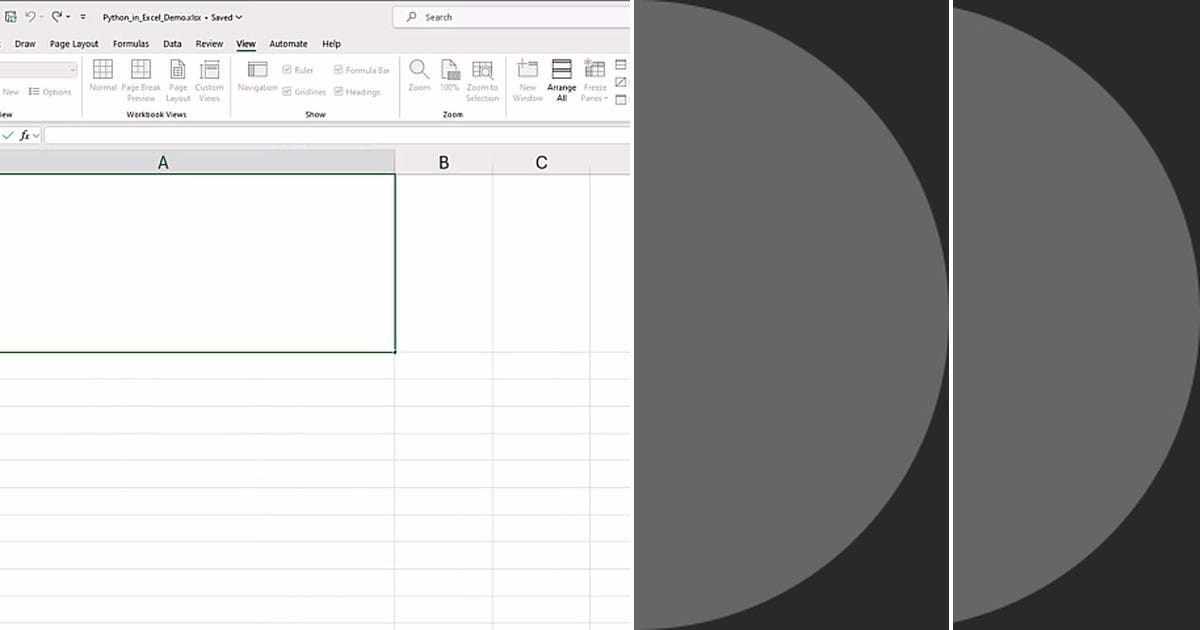Disable Gridlines display
1200x630 pixels.
point(288,91)
